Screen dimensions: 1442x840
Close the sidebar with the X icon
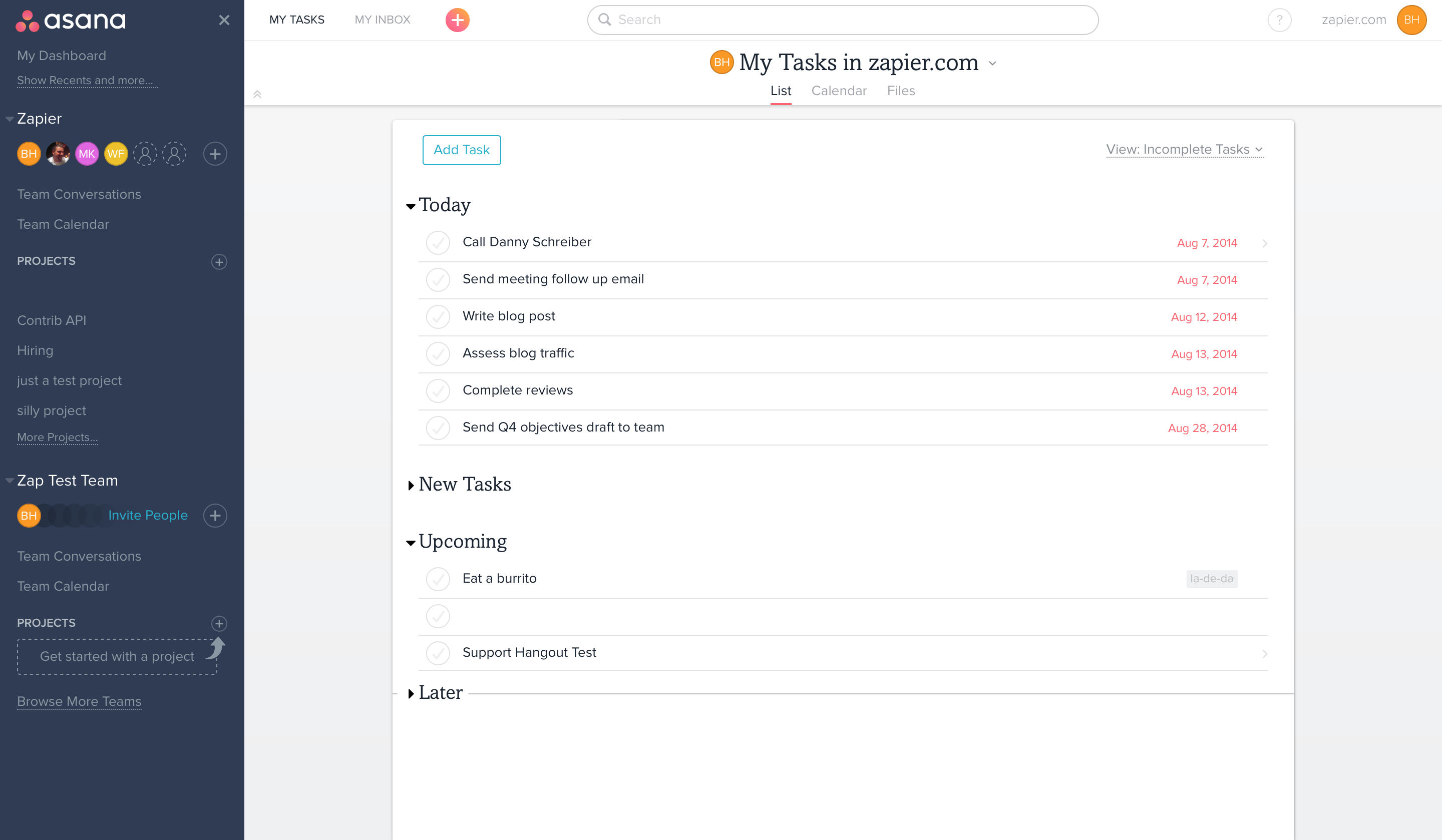224,20
